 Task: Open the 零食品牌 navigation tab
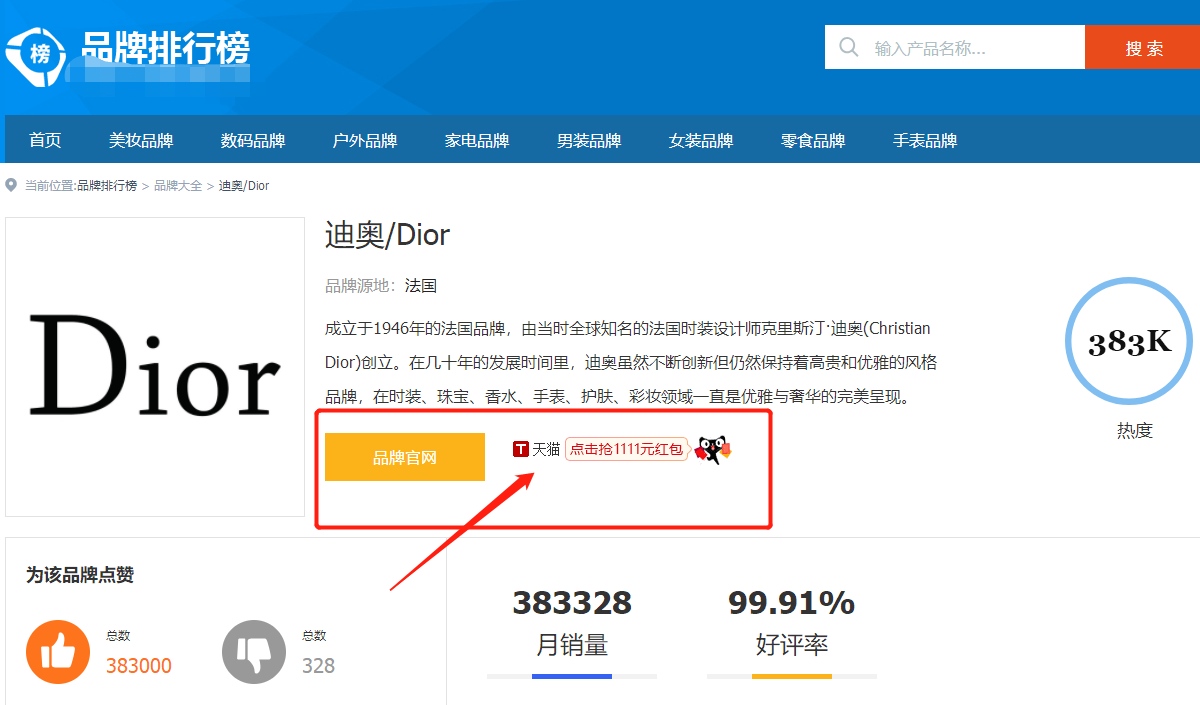tap(813, 140)
